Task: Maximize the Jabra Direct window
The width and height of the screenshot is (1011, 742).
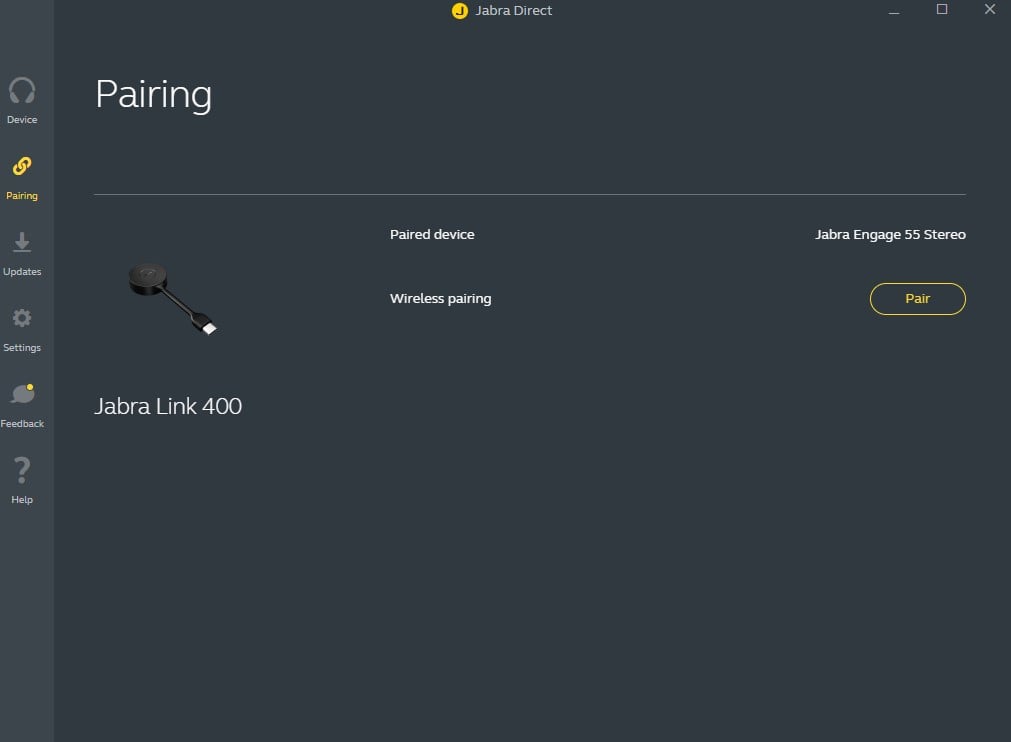Action: 941,10
